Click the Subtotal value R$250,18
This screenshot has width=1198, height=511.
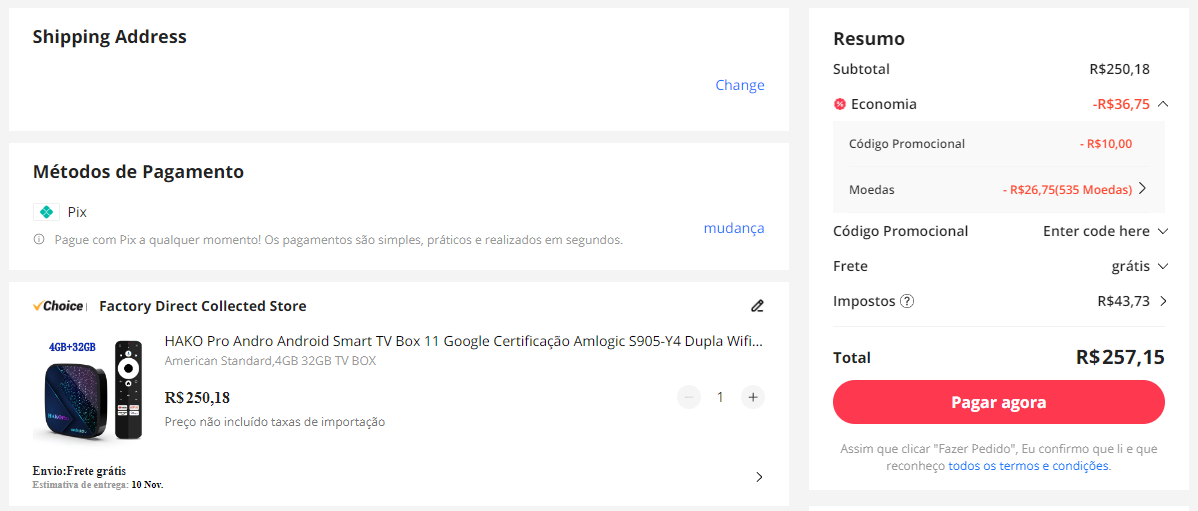coord(1119,70)
